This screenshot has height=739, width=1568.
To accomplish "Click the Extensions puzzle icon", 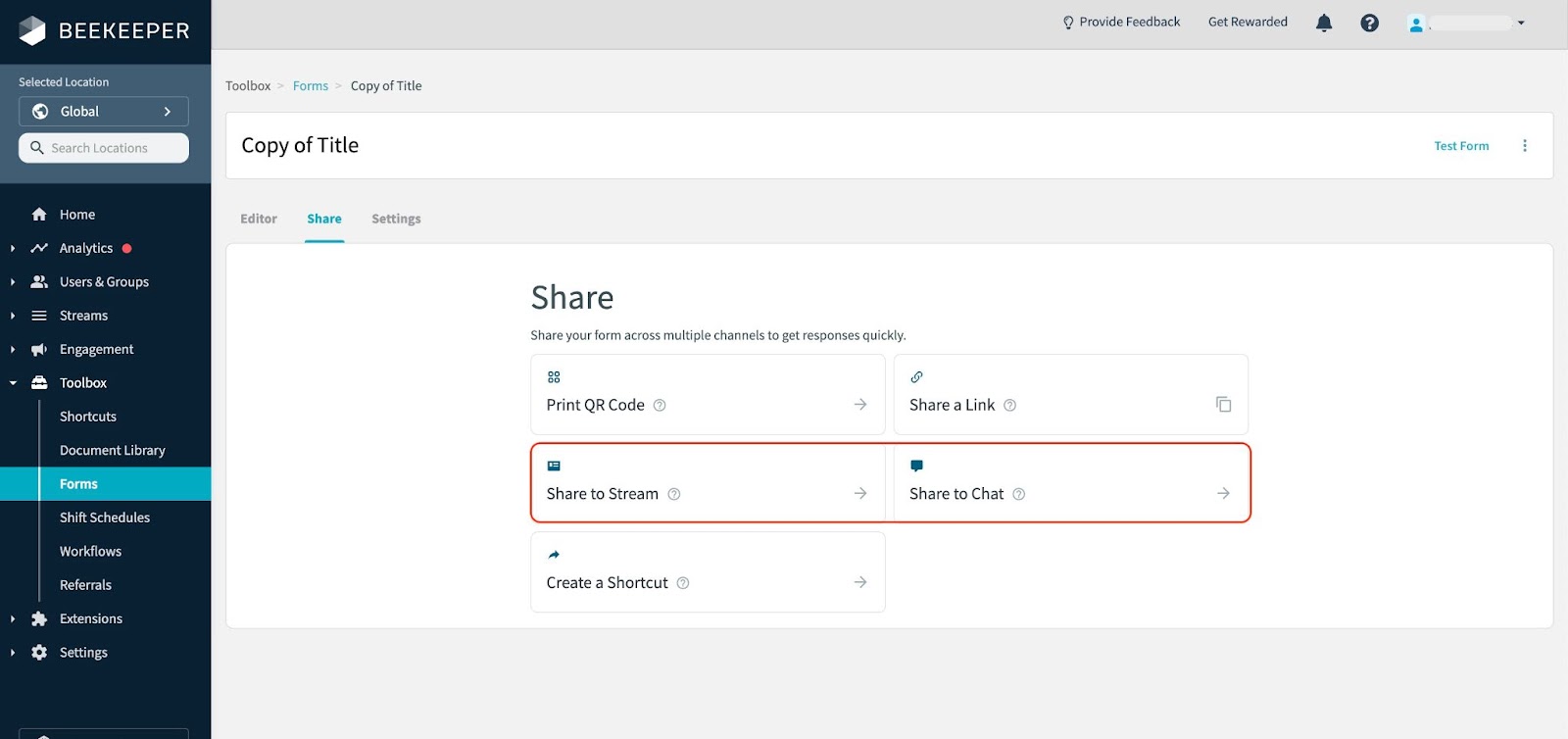I will coord(39,618).
